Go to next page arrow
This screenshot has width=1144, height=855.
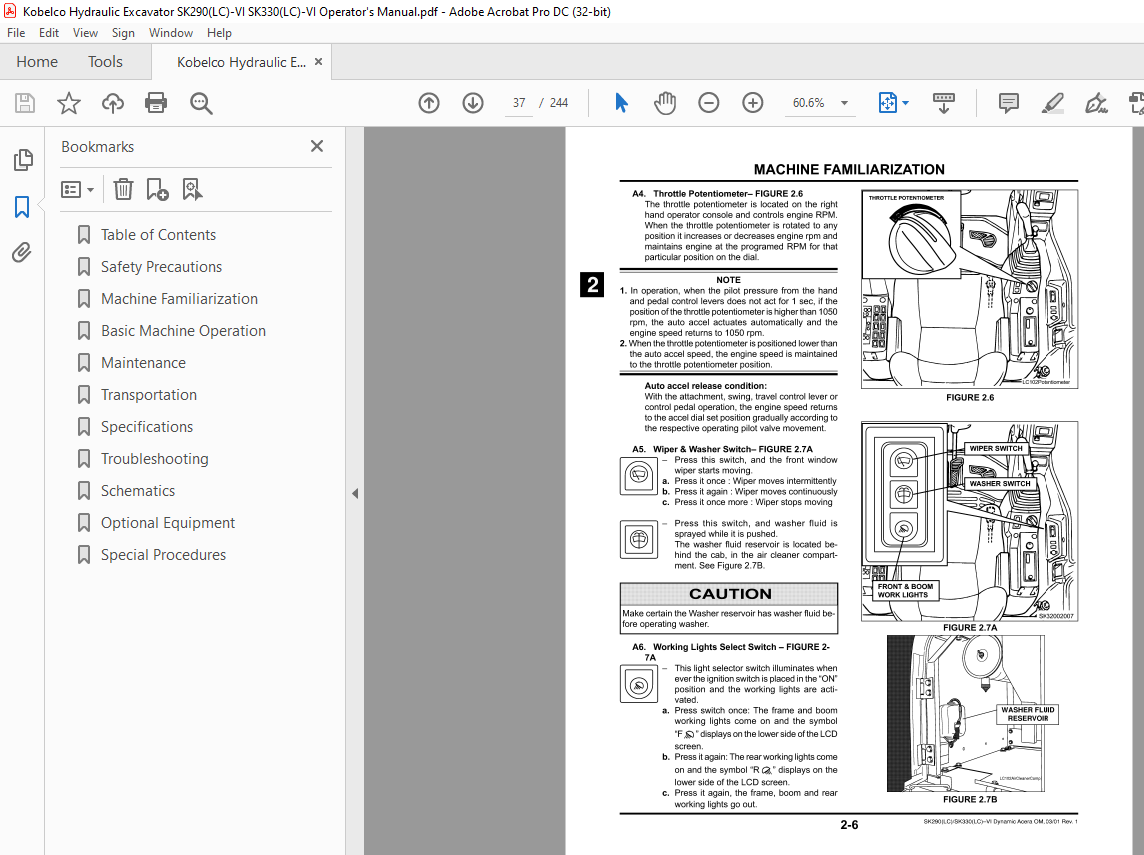pos(473,103)
